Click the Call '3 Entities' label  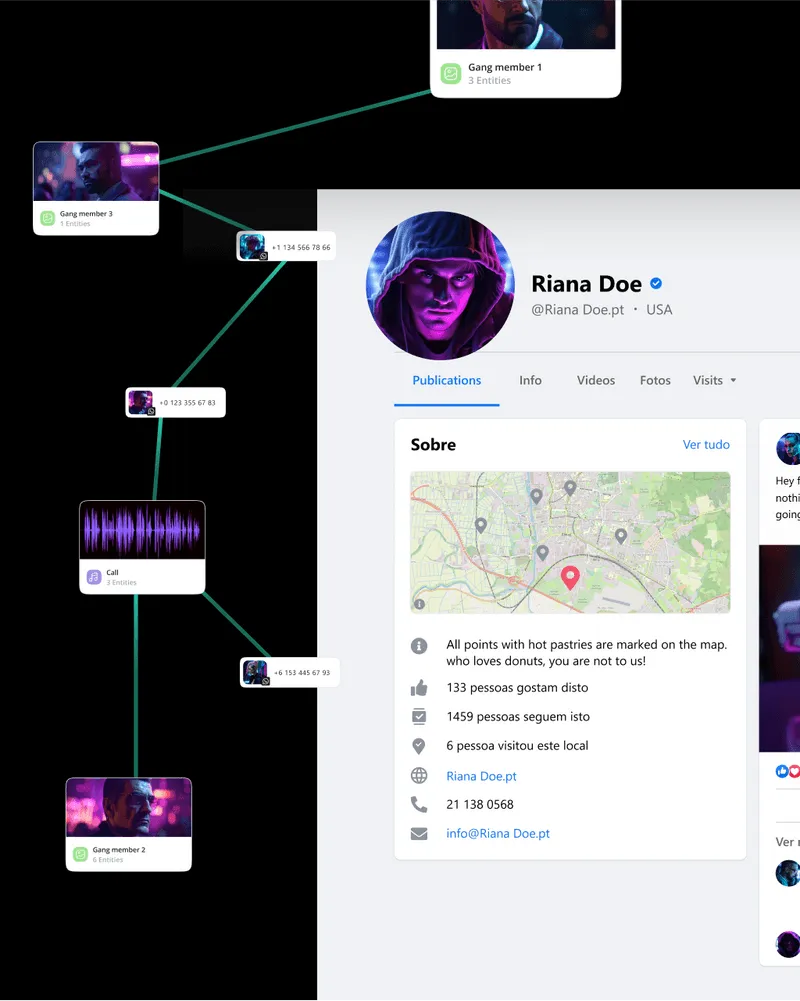[x=121, y=582]
